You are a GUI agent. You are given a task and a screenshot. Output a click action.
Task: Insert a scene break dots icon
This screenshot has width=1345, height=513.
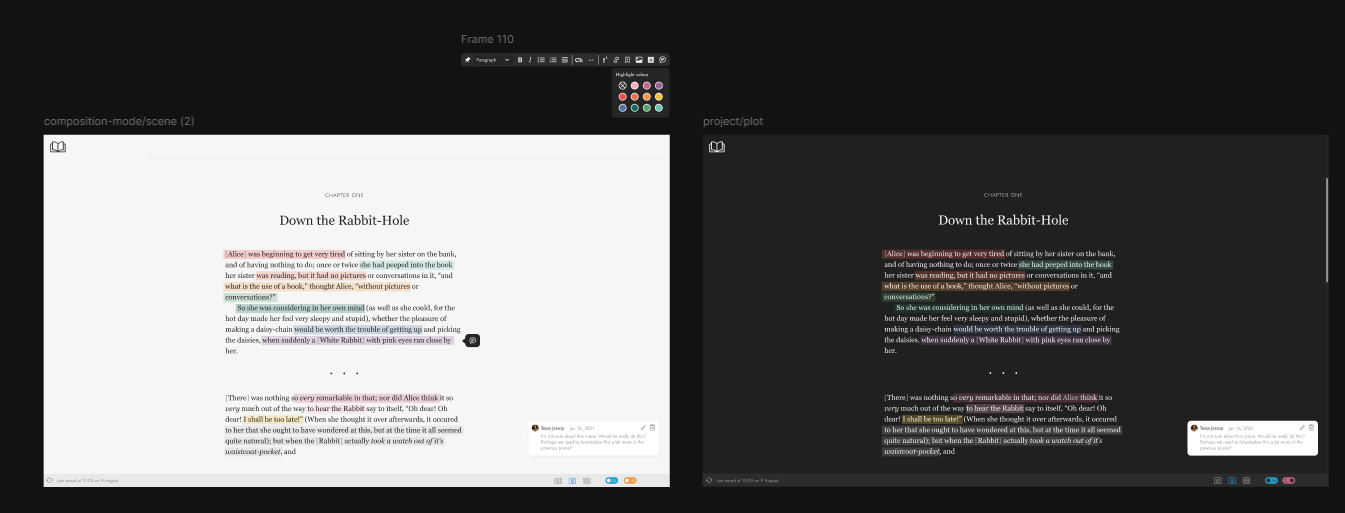pyautogui.click(x=591, y=60)
